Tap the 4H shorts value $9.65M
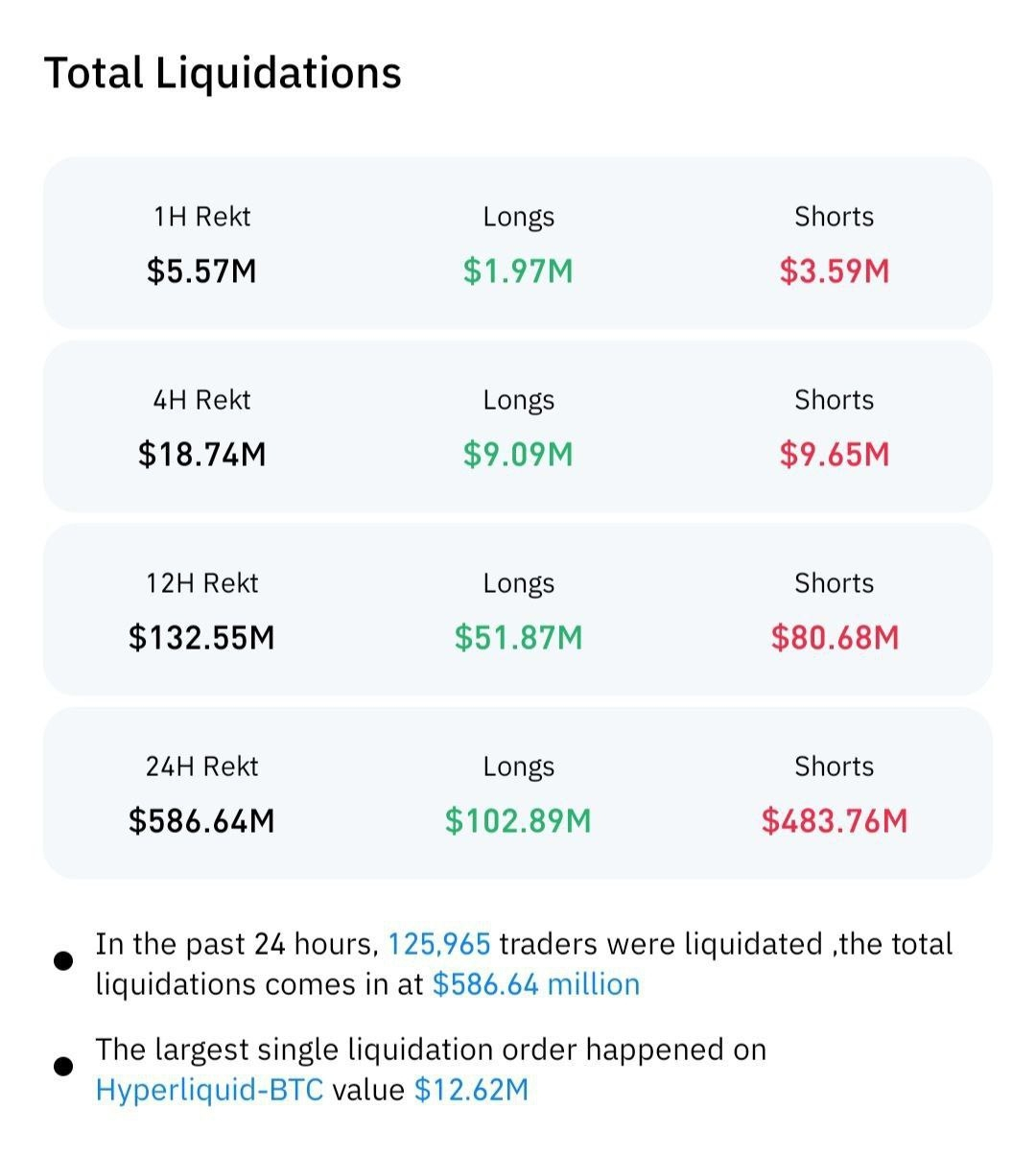 (834, 454)
